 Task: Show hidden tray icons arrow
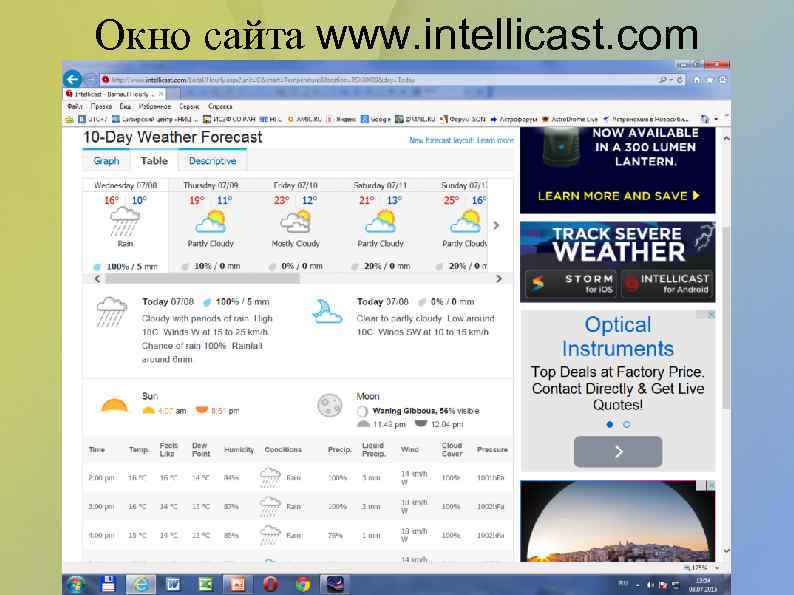(638, 585)
